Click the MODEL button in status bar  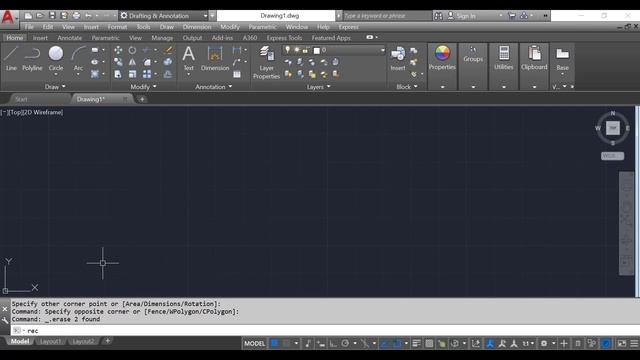pos(254,343)
